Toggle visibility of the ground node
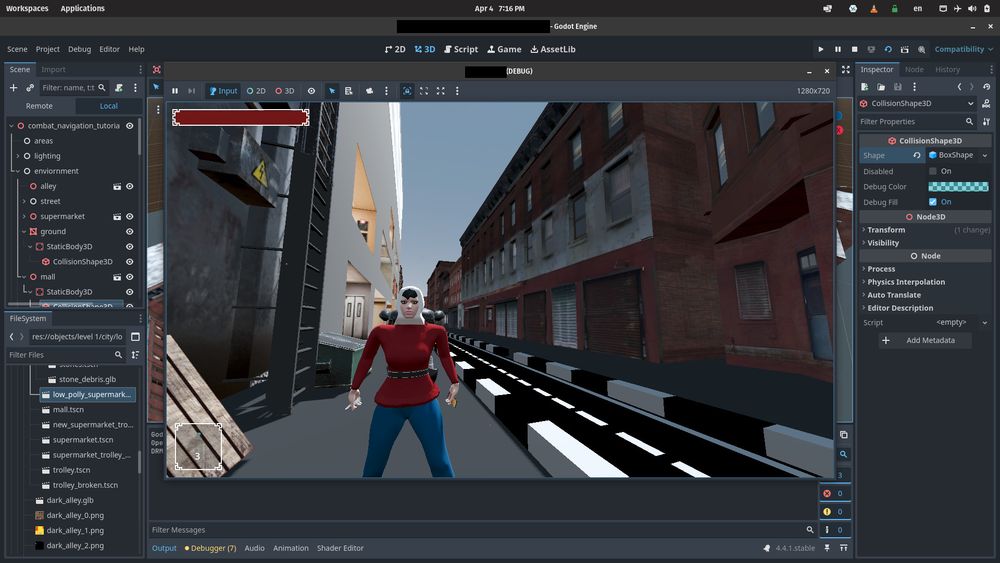Screen dimensions: 1000x563 coord(129,231)
